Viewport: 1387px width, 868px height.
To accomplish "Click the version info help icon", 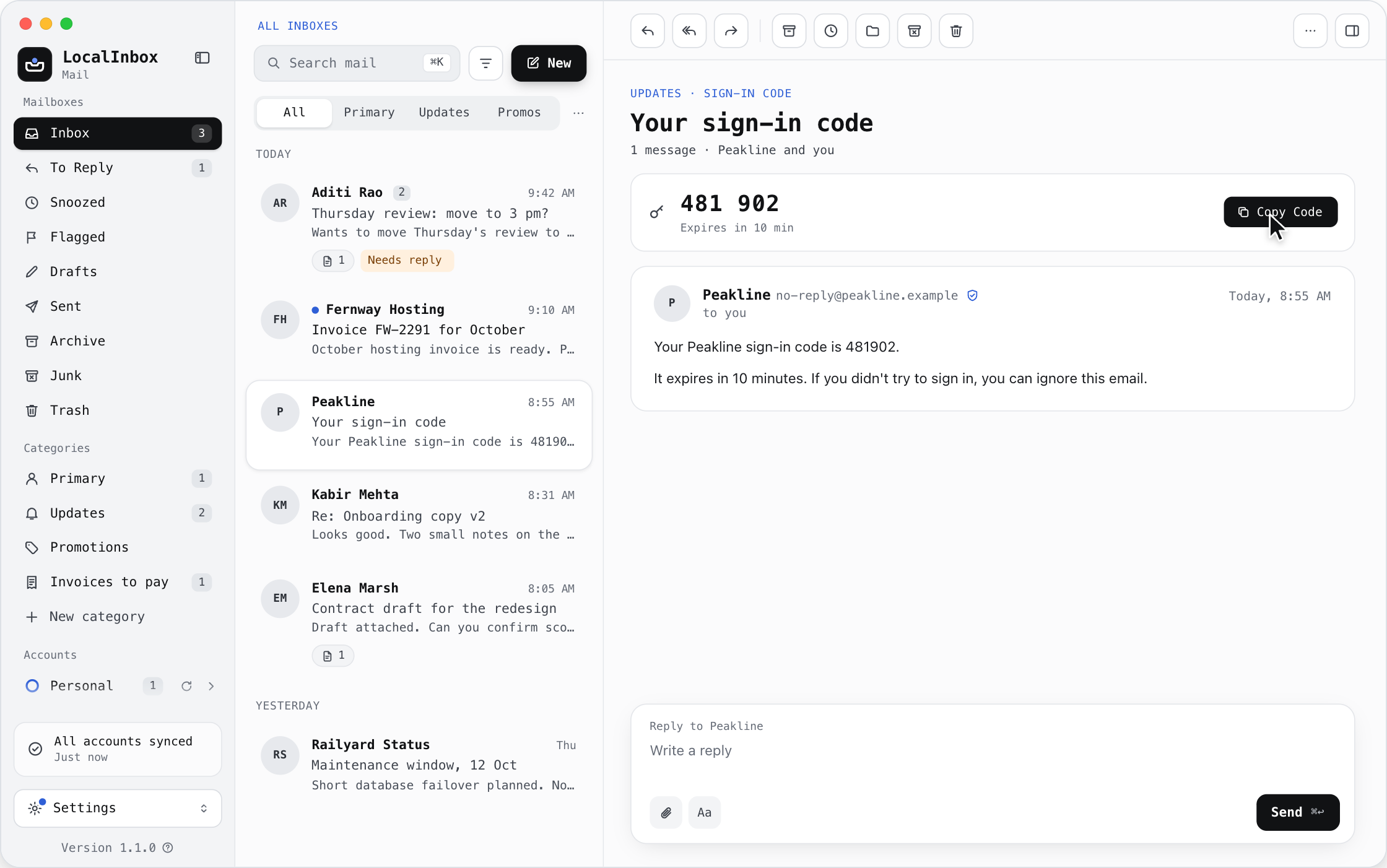I will [168, 848].
